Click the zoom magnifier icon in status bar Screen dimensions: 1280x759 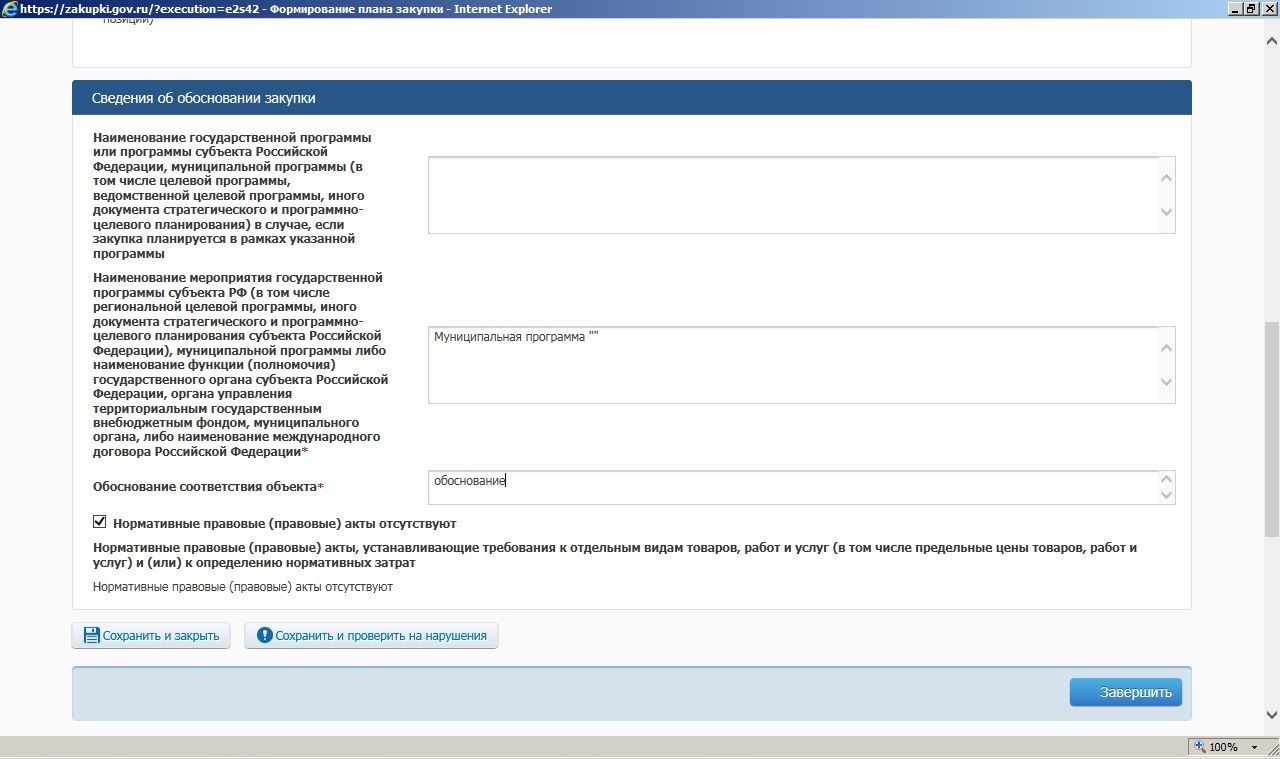coord(1199,747)
